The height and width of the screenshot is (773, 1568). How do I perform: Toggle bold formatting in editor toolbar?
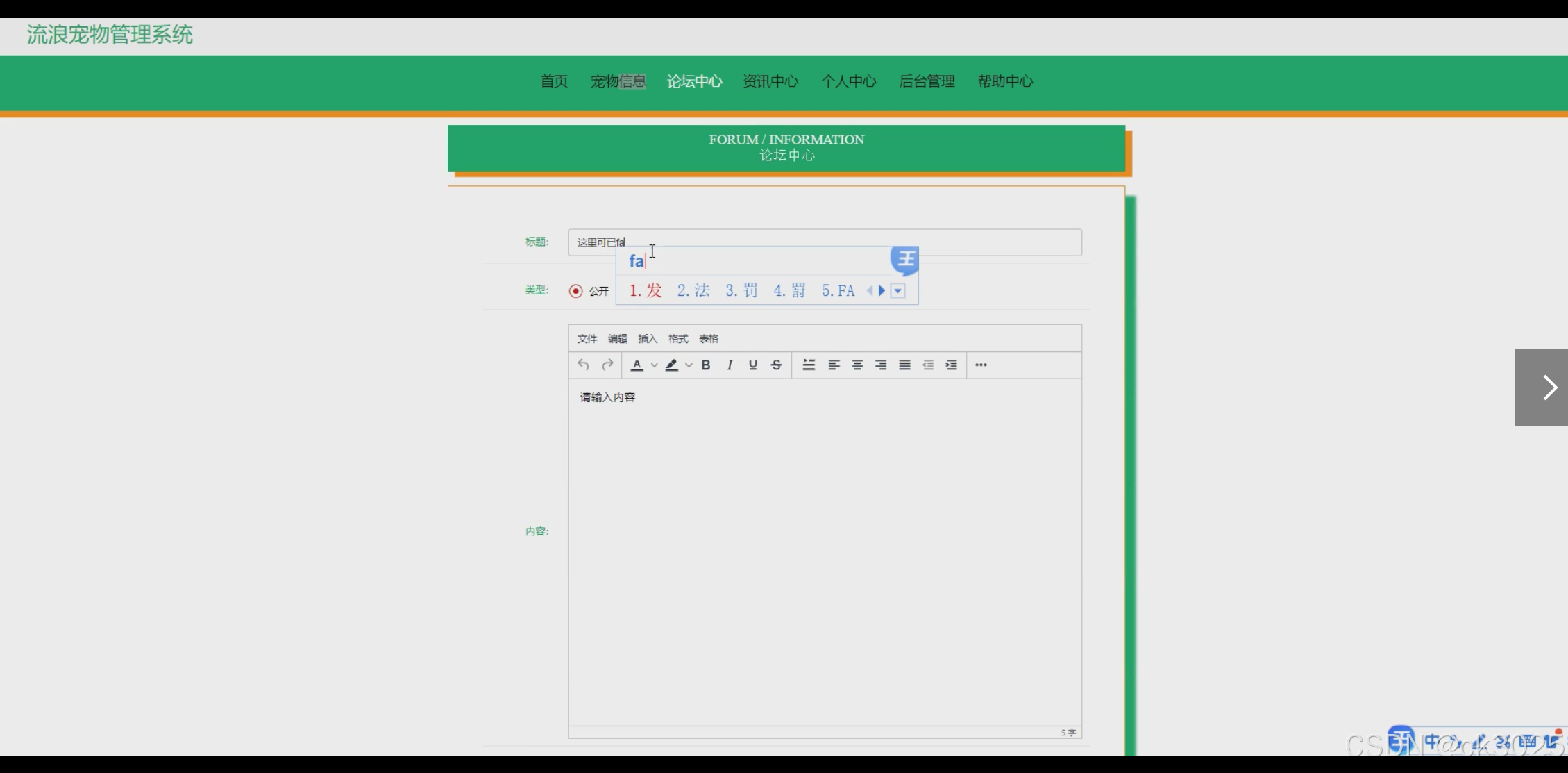click(x=705, y=365)
